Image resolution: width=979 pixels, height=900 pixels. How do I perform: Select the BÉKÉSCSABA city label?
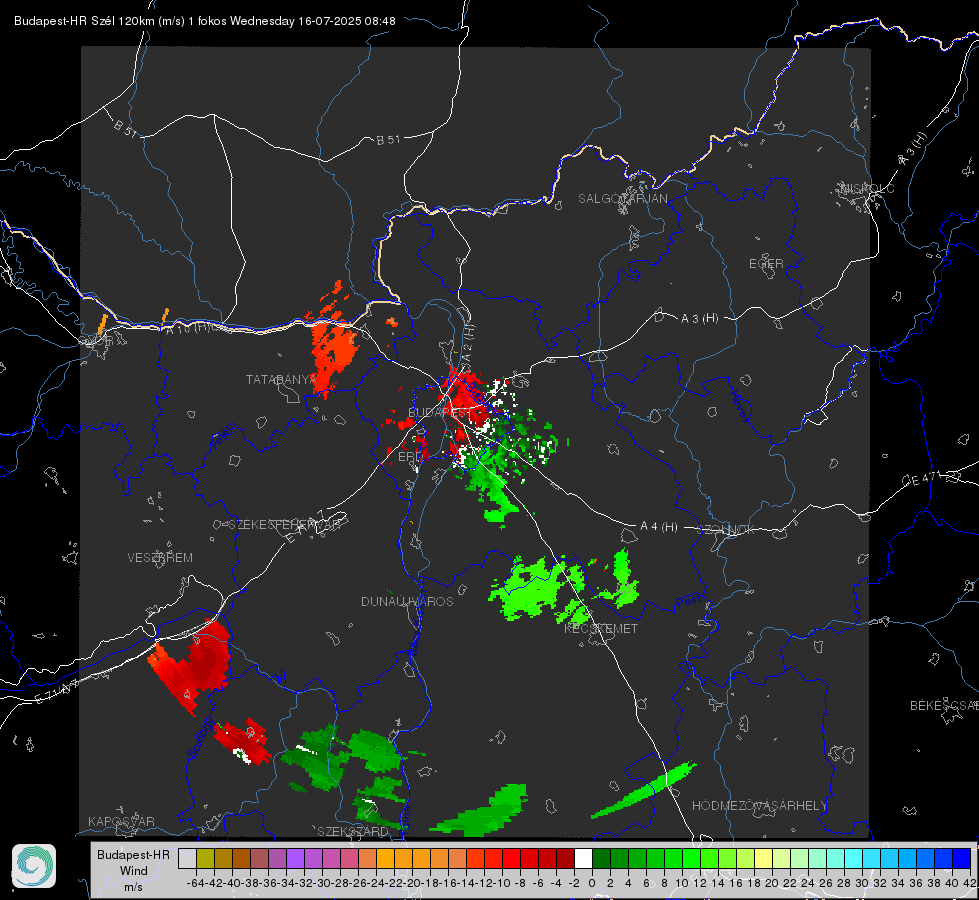[944, 706]
